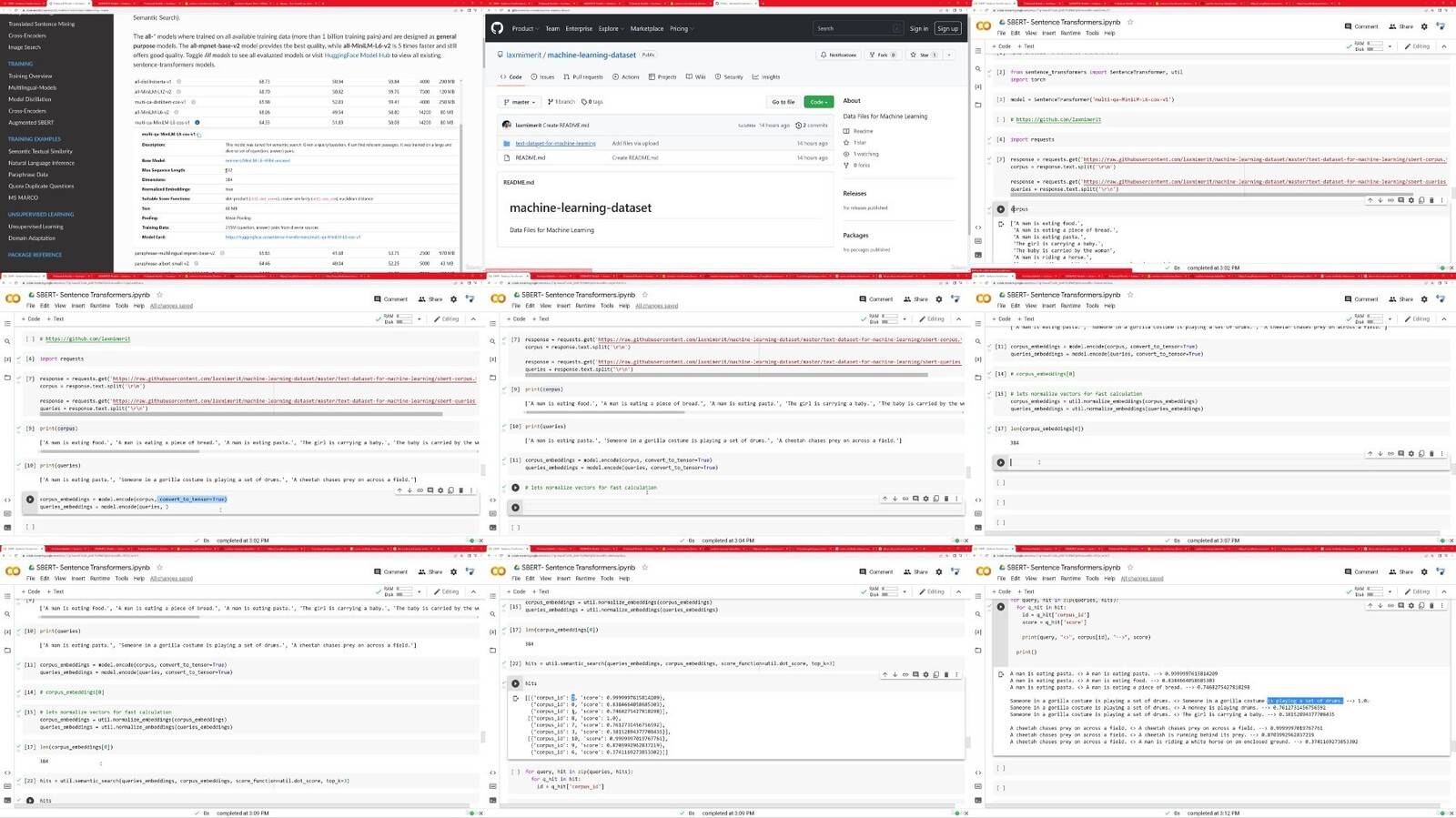Screen dimensions: 1456x818
Task: Open the Quora Duplicate Questions sidebar link
Action: (x=41, y=186)
